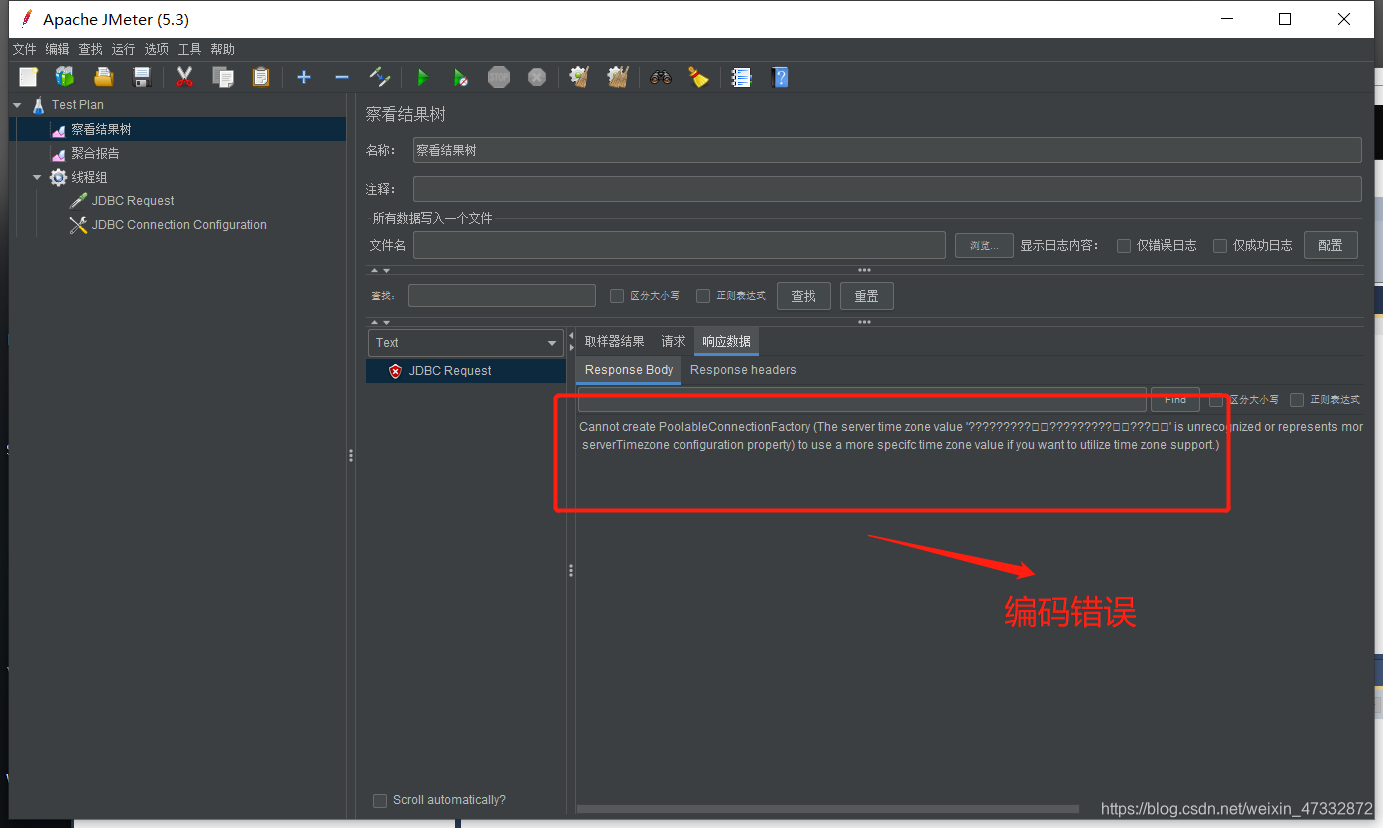Open the 工具 menu

pyautogui.click(x=189, y=49)
